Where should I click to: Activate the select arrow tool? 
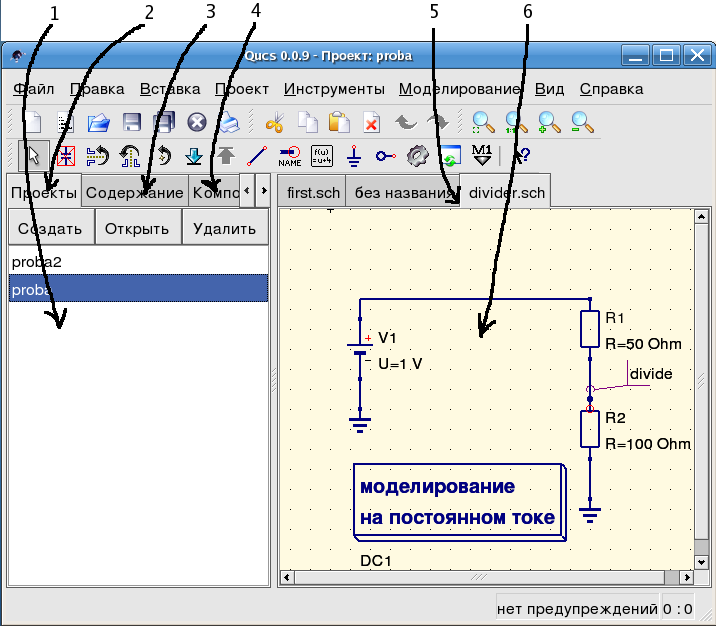(x=33, y=156)
